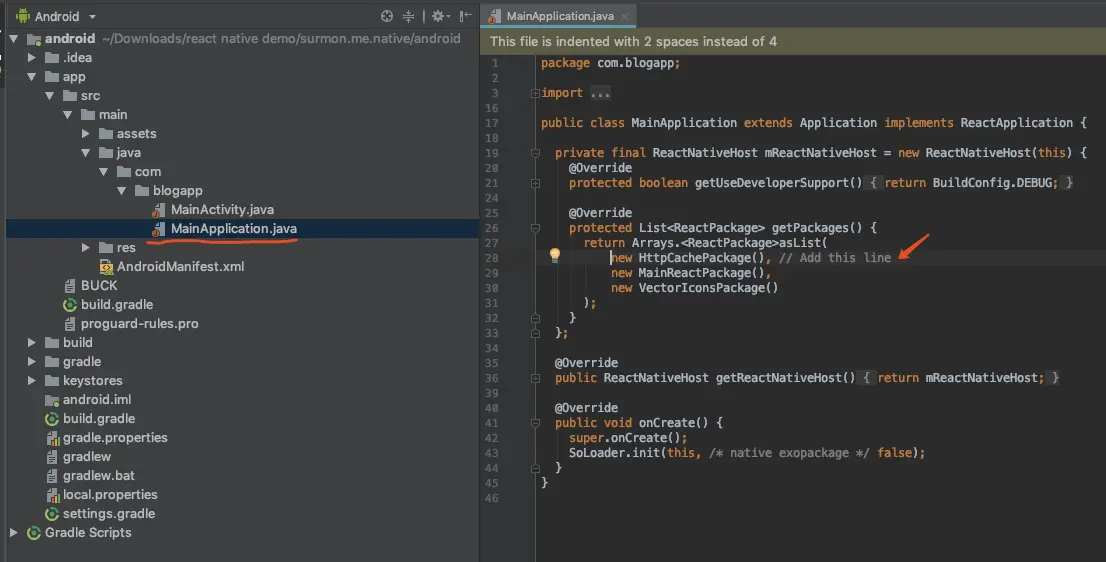Collapse the java folder
This screenshot has width=1106, height=562.
[86, 153]
